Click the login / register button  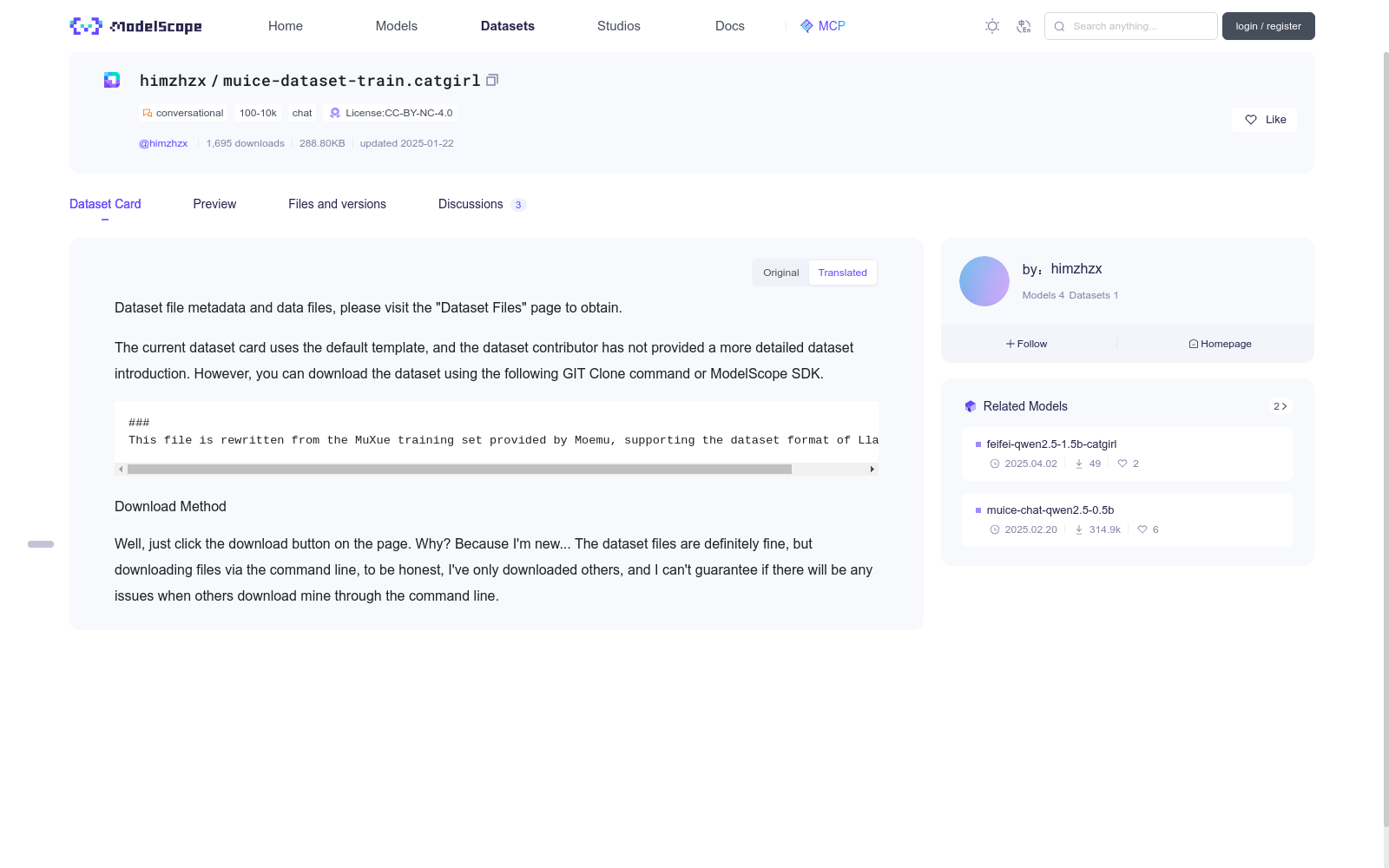(x=1268, y=26)
